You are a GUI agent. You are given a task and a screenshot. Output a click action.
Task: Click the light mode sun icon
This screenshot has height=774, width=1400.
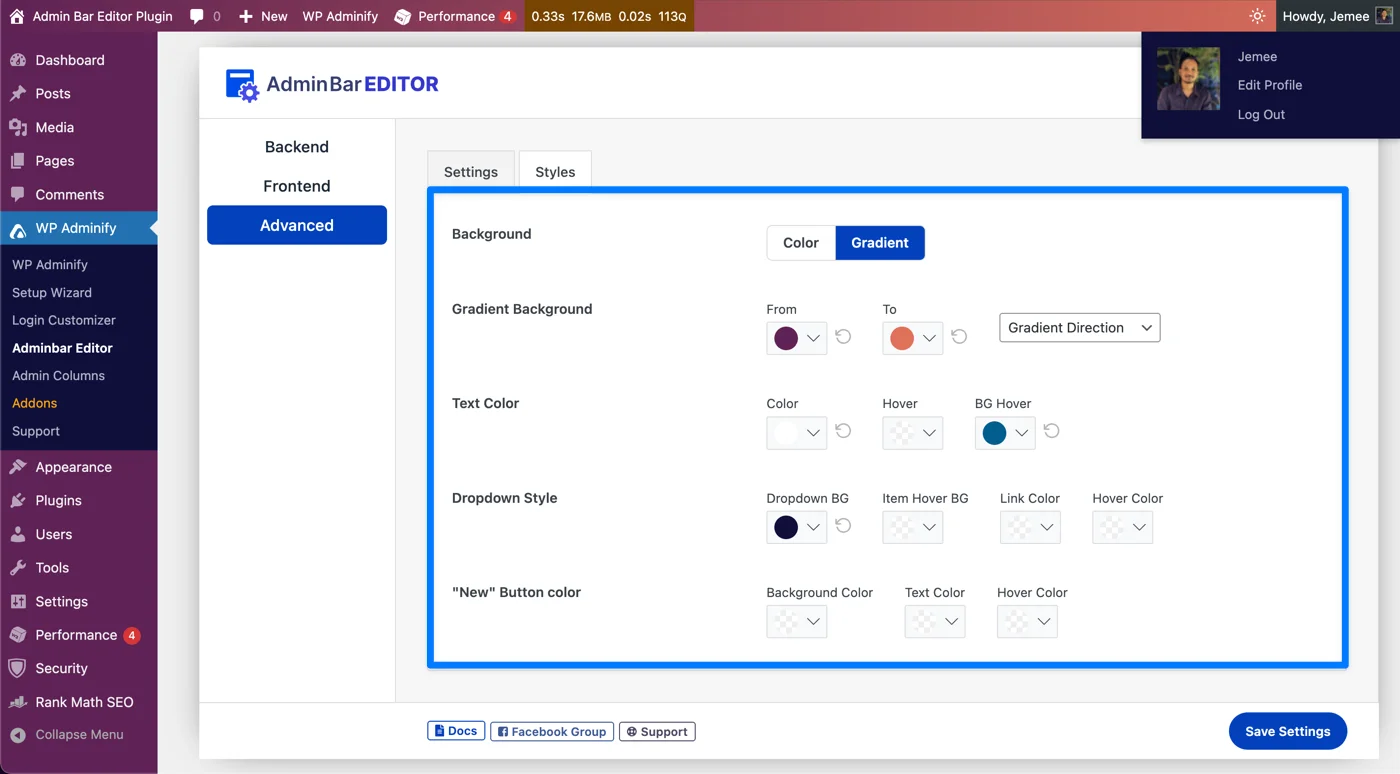tap(1257, 16)
